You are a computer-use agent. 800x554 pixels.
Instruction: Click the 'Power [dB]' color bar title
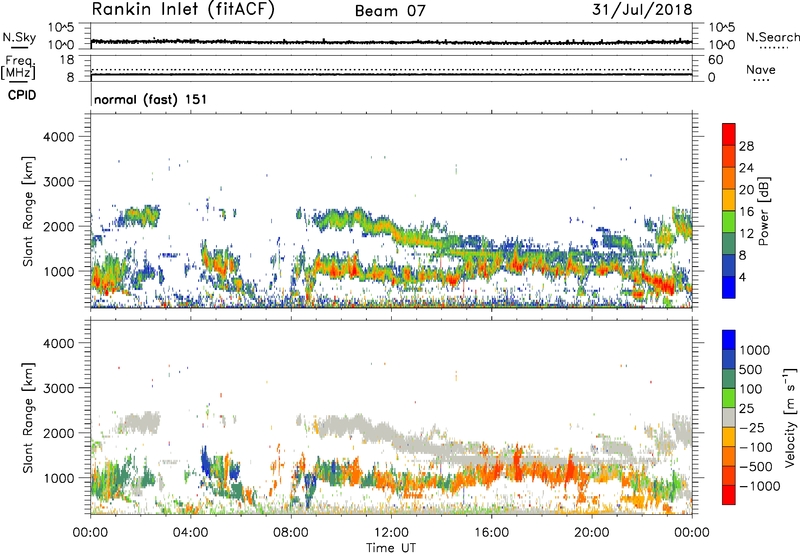(x=763, y=211)
